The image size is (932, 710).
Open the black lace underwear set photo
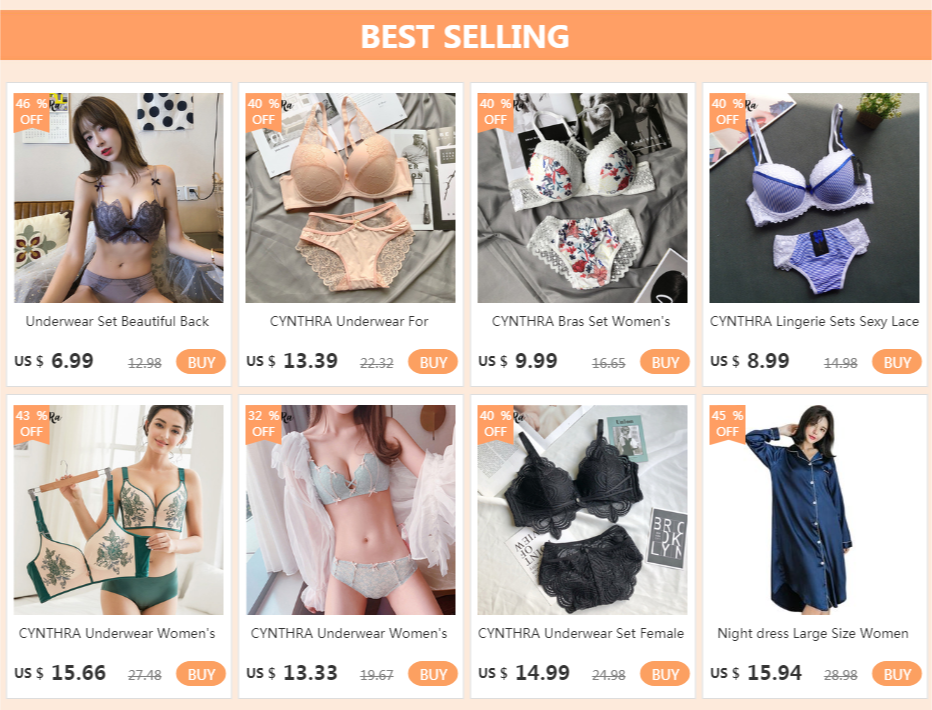[x=582, y=510]
